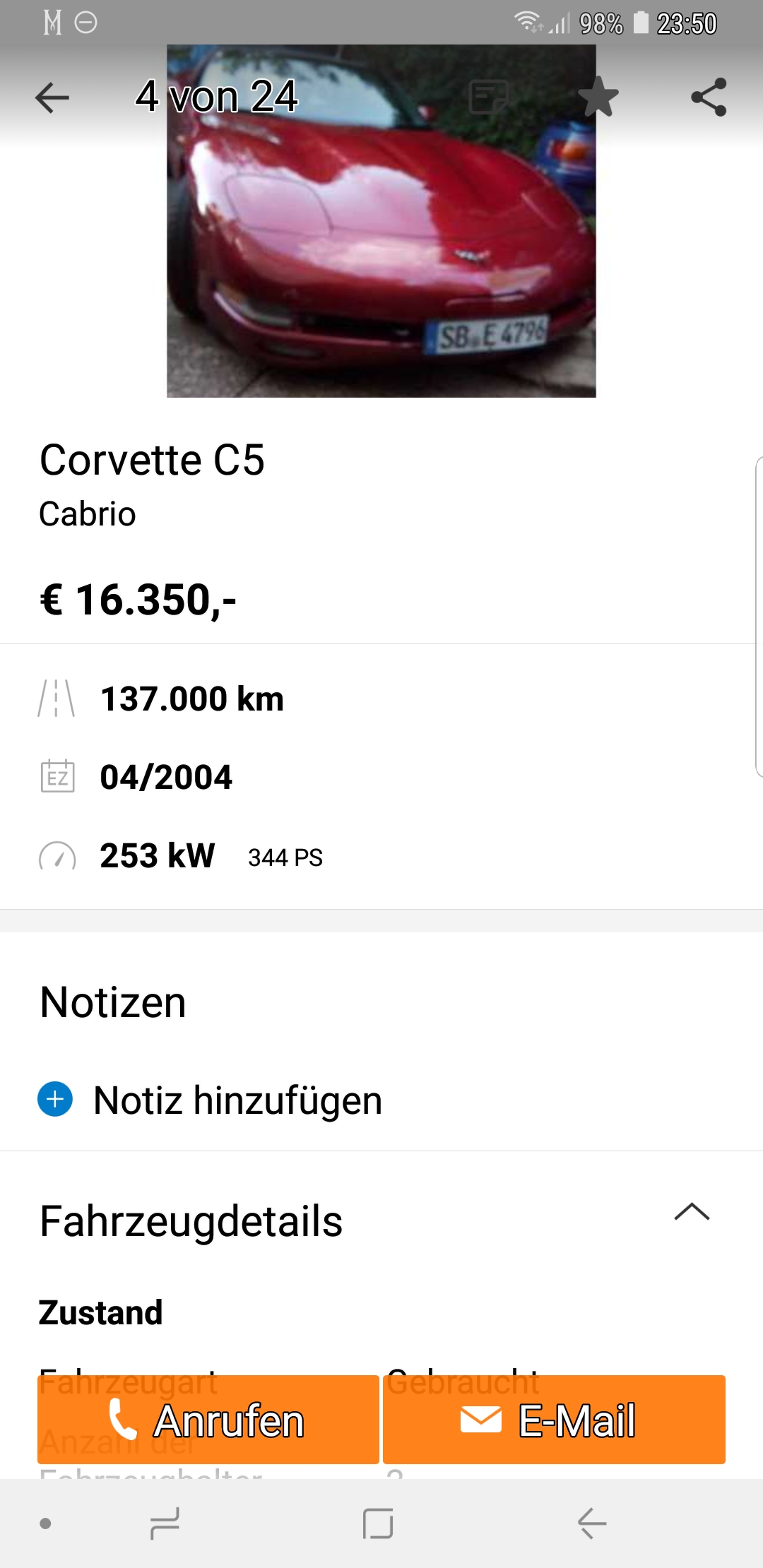
Task: Click the blue plus note icon
Action: click(x=55, y=1100)
